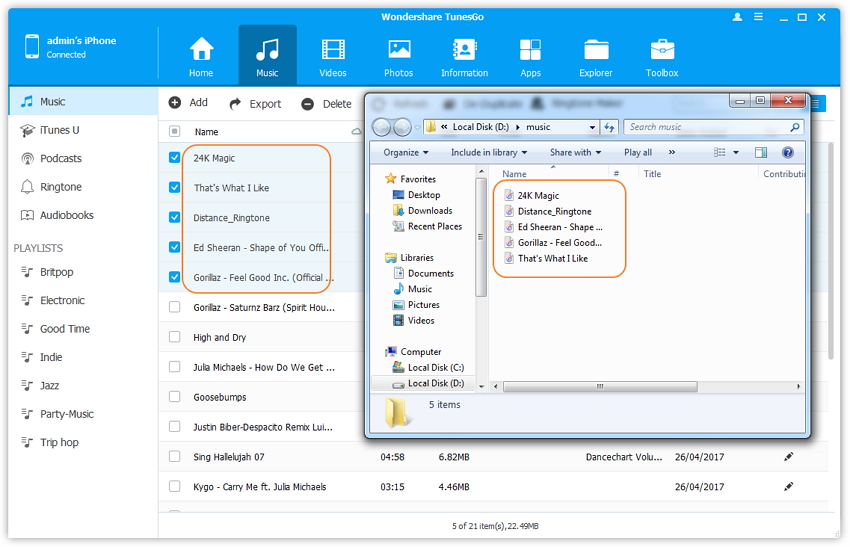
Task: Click the Export button
Action: [255, 103]
